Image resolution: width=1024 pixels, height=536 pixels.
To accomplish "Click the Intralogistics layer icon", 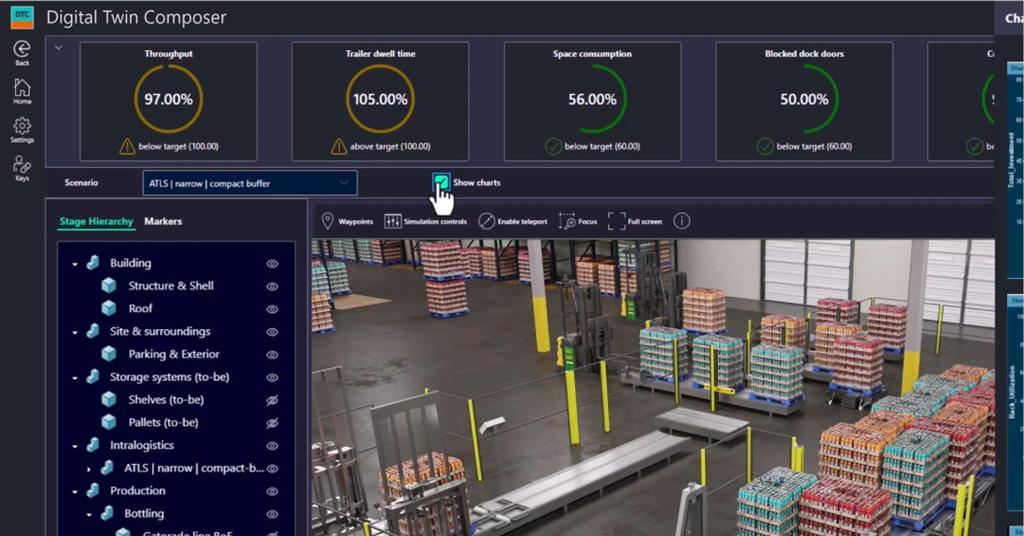I will [x=93, y=445].
